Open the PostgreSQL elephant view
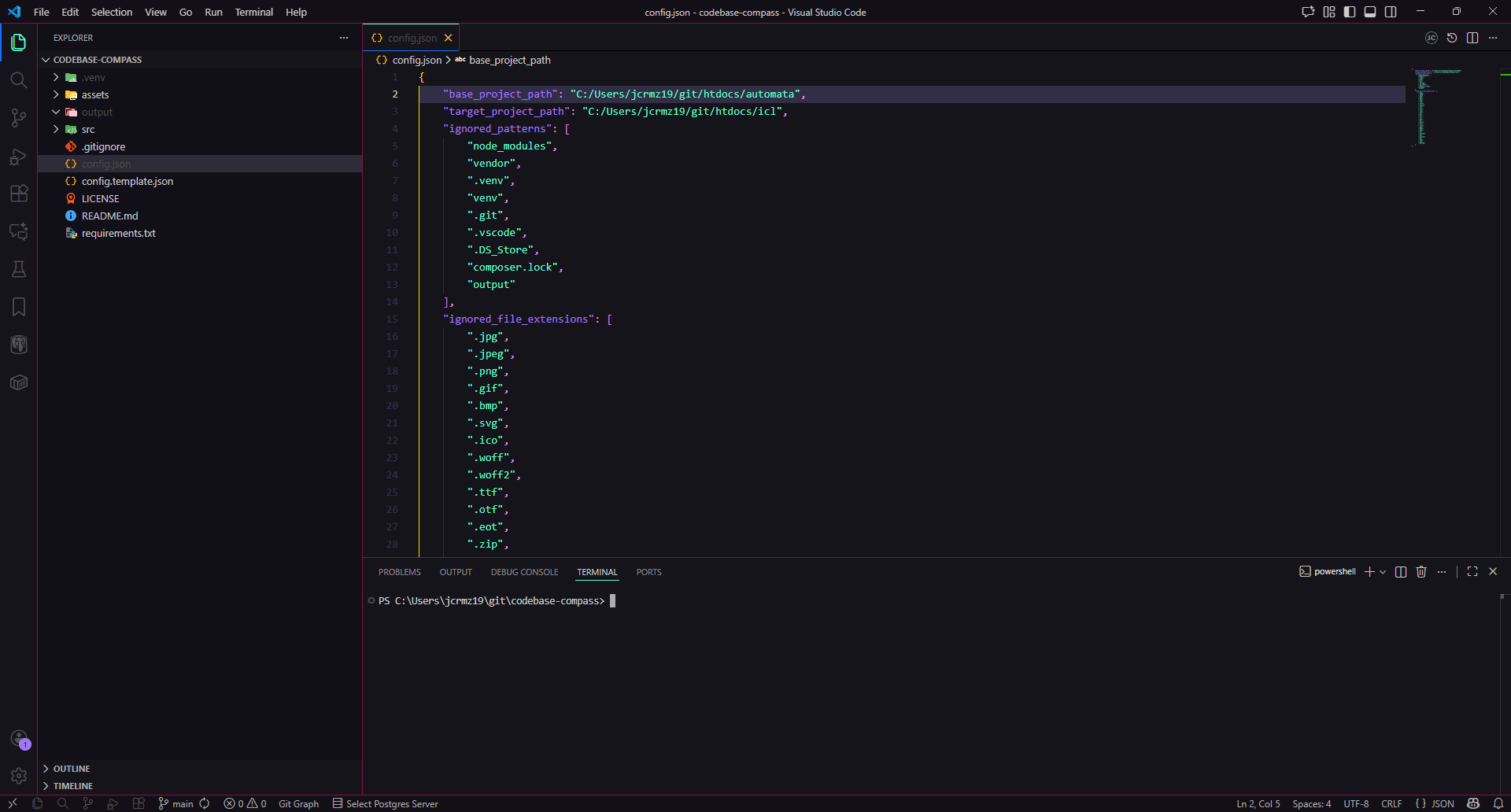Image resolution: width=1511 pixels, height=812 pixels. 19,345
